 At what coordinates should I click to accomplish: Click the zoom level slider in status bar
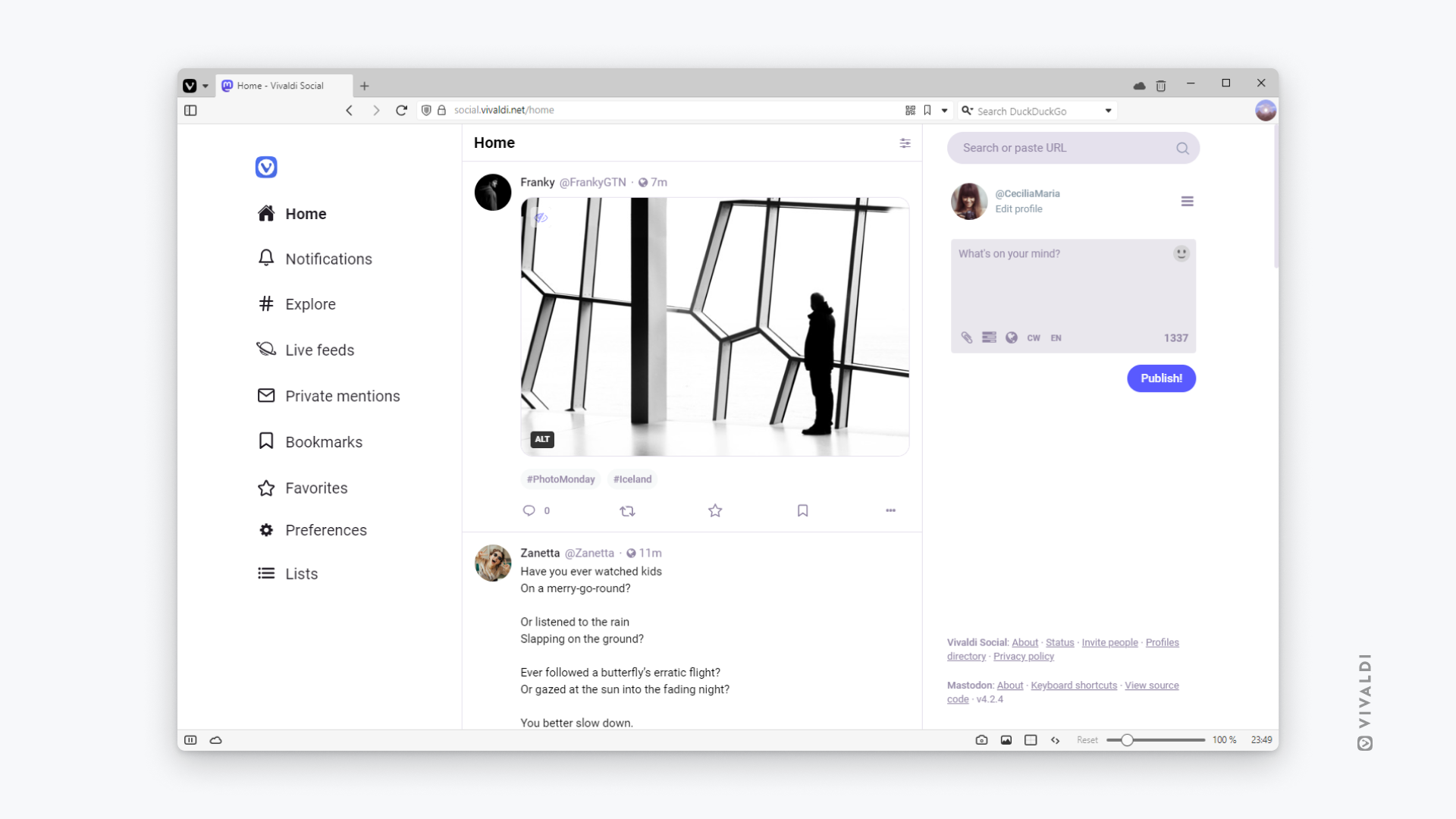[1128, 740]
